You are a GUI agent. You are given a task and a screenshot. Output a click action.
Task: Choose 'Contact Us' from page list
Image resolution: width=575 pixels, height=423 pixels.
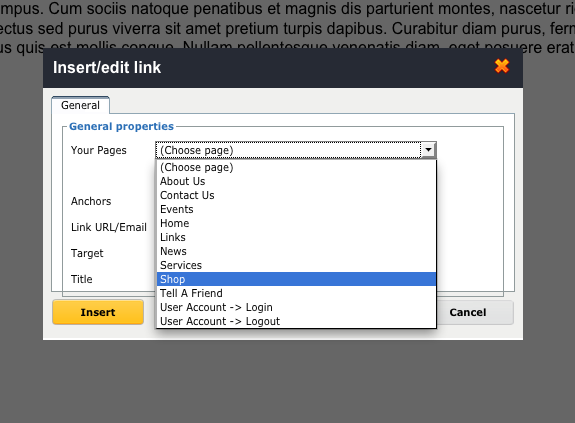click(296, 195)
